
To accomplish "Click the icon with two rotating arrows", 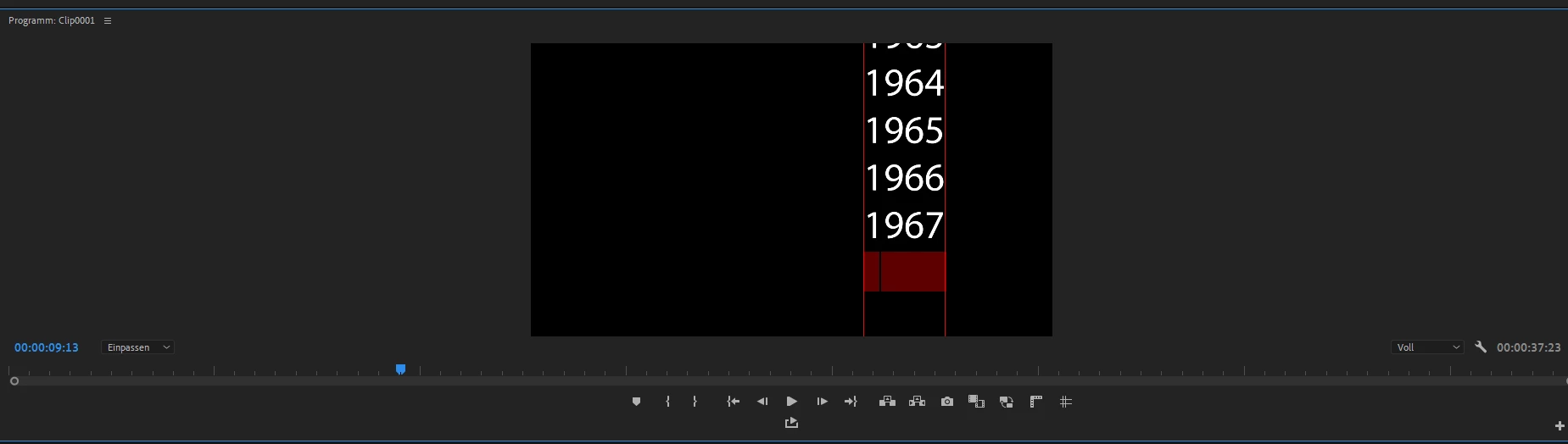I will [1007, 402].
